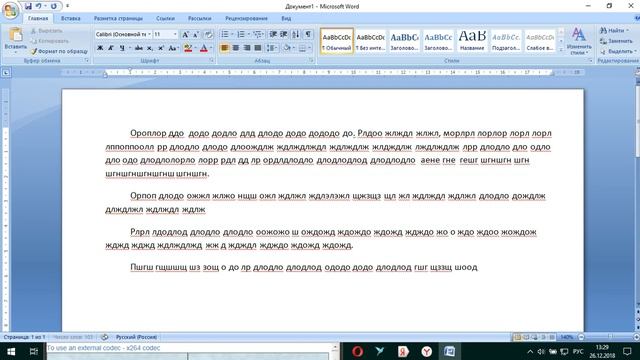Screen dimensions: 640x360
Task: Increase paragraph indent
Action: tap(284, 35)
